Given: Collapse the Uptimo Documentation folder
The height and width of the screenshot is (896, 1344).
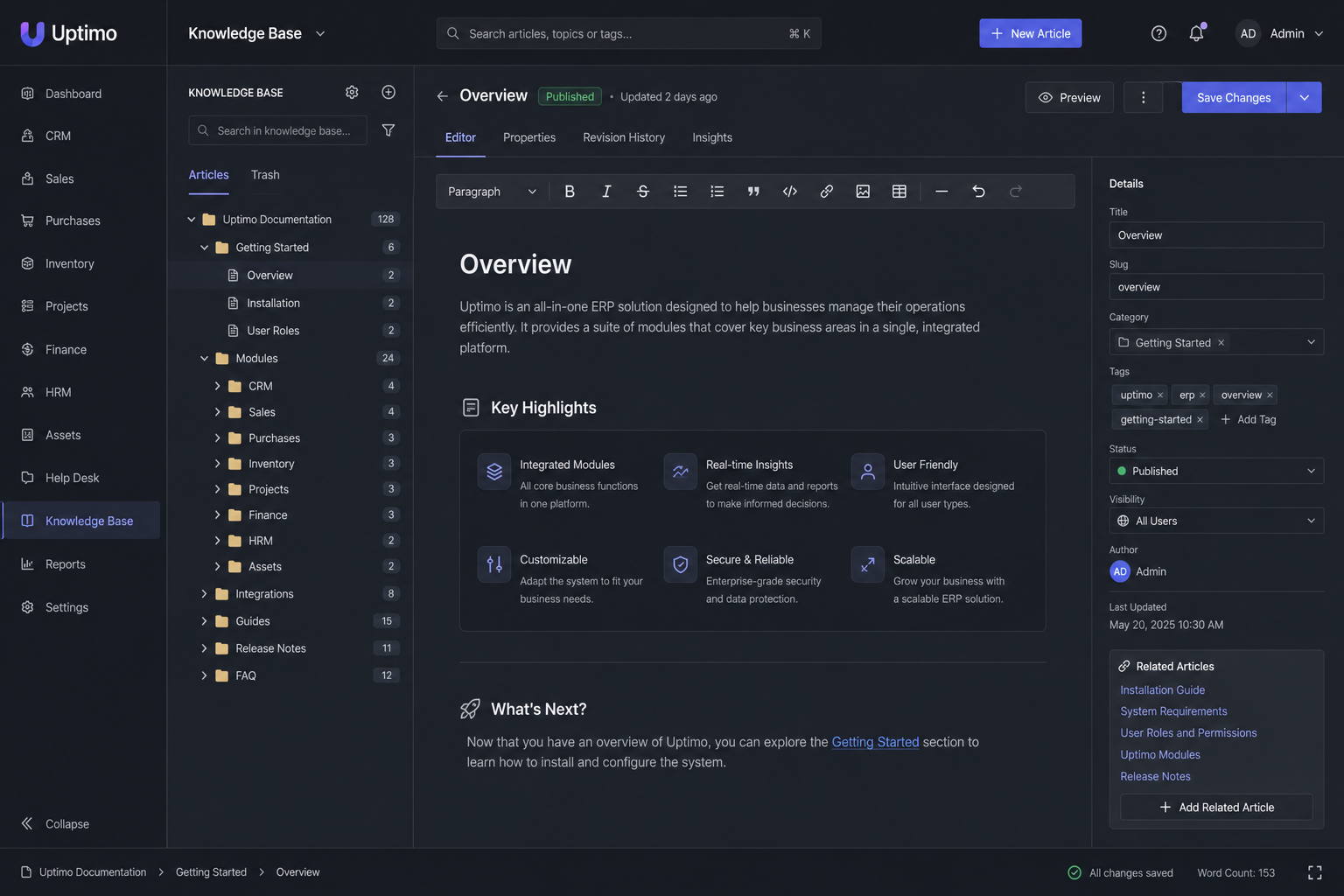Looking at the screenshot, I should point(192,220).
